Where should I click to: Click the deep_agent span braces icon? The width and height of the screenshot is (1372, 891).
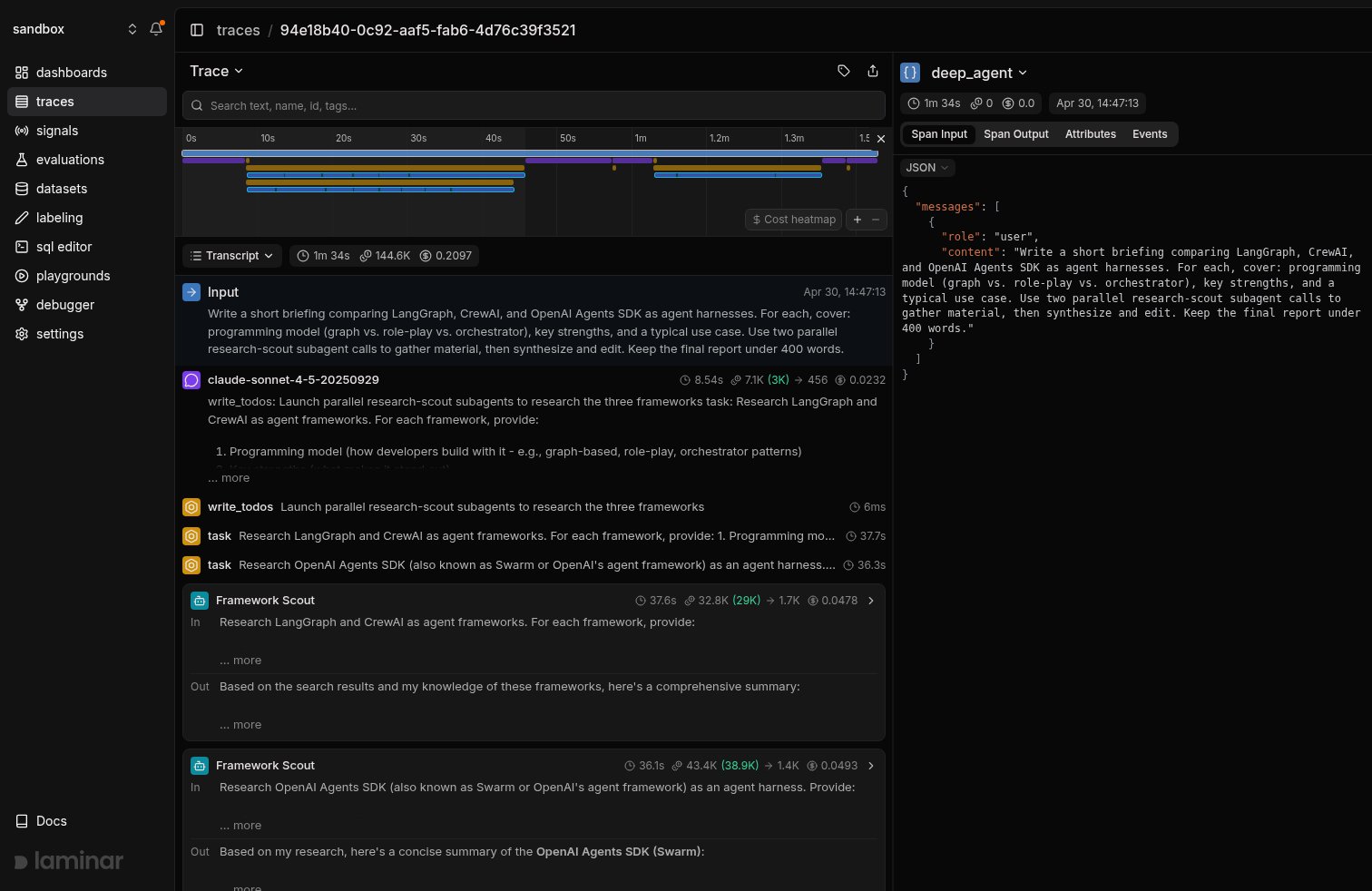tap(910, 73)
